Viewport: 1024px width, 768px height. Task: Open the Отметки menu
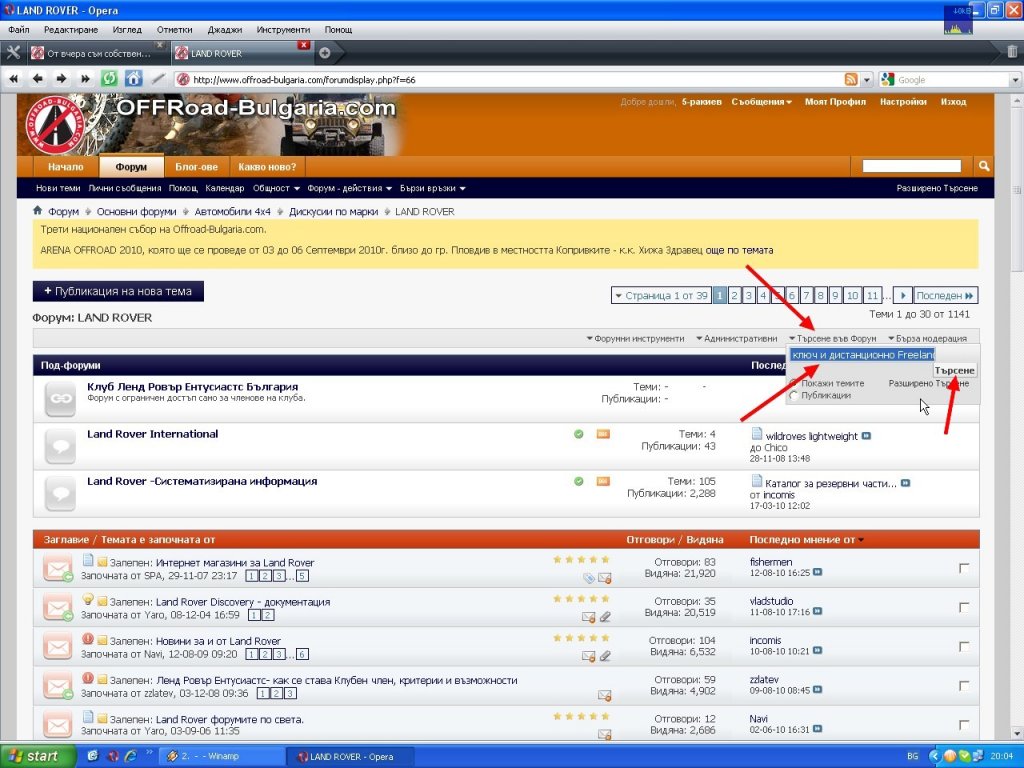(174, 29)
